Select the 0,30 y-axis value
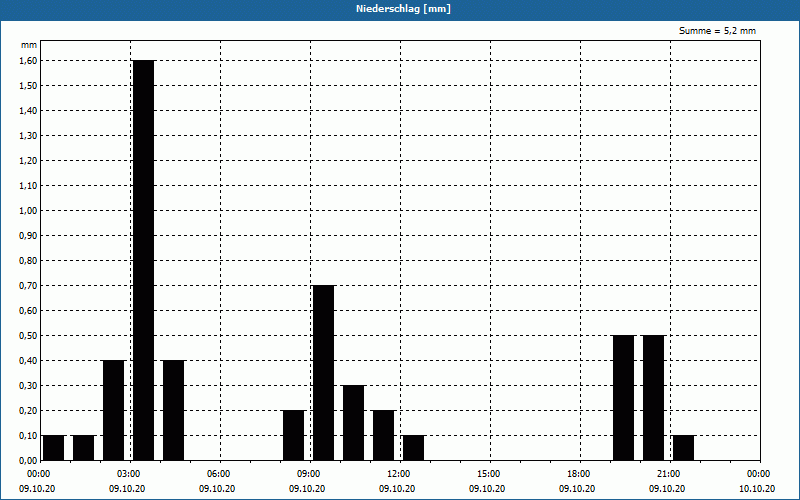800x500 pixels. [x=28, y=386]
